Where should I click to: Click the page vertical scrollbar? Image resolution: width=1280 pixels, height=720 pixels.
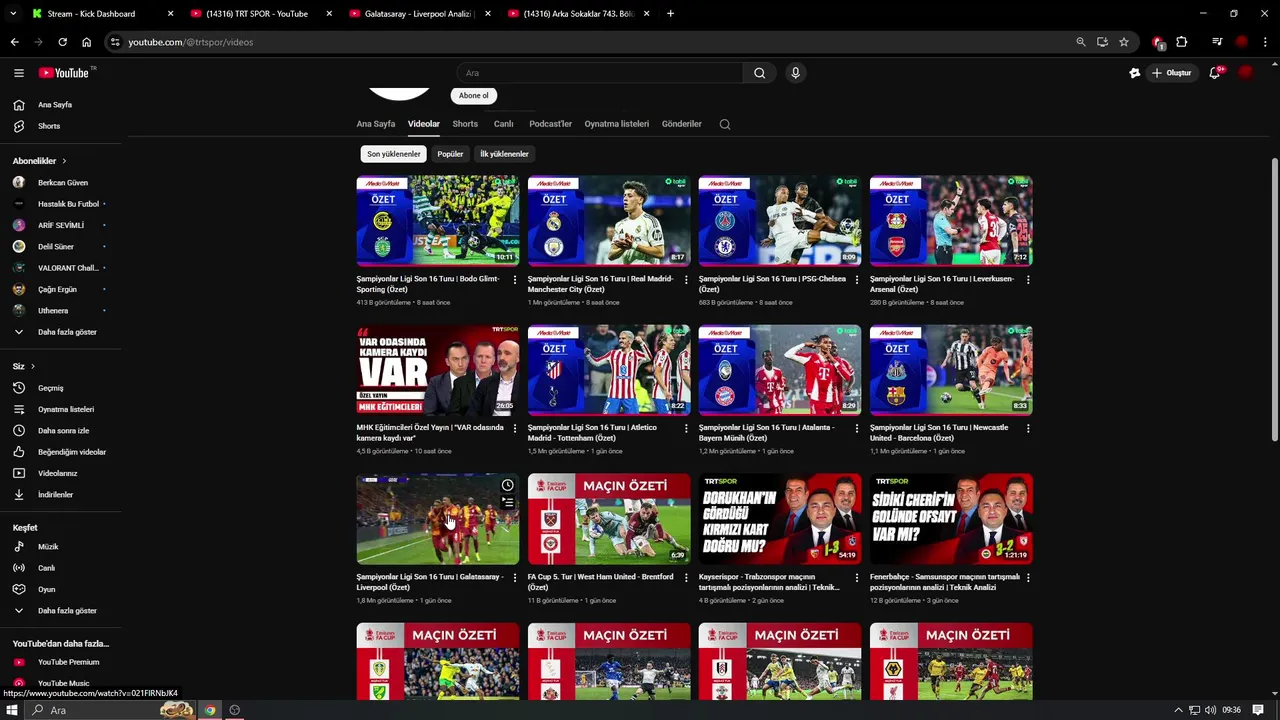coord(1274,300)
